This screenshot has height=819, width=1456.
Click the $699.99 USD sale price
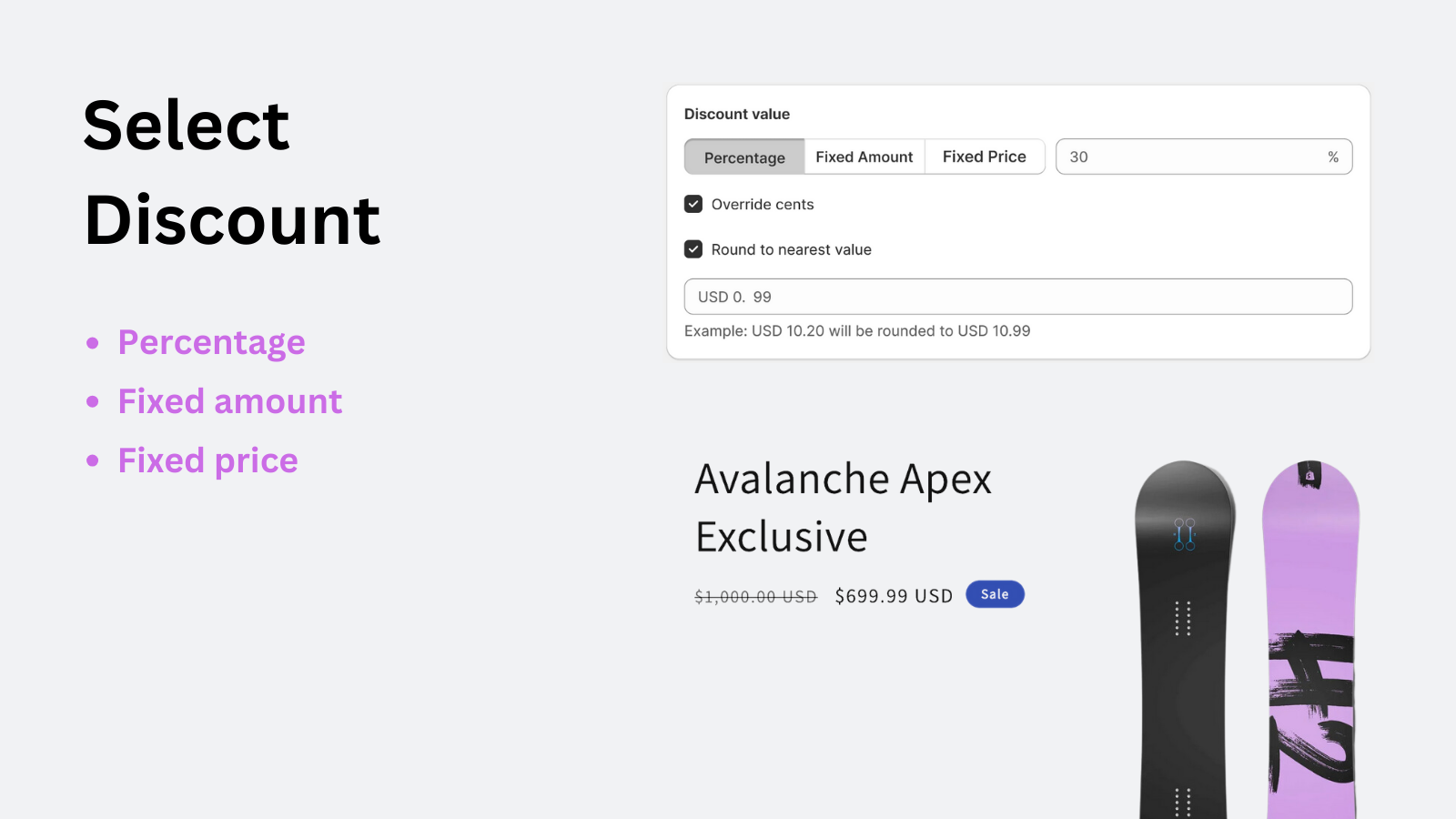(893, 595)
